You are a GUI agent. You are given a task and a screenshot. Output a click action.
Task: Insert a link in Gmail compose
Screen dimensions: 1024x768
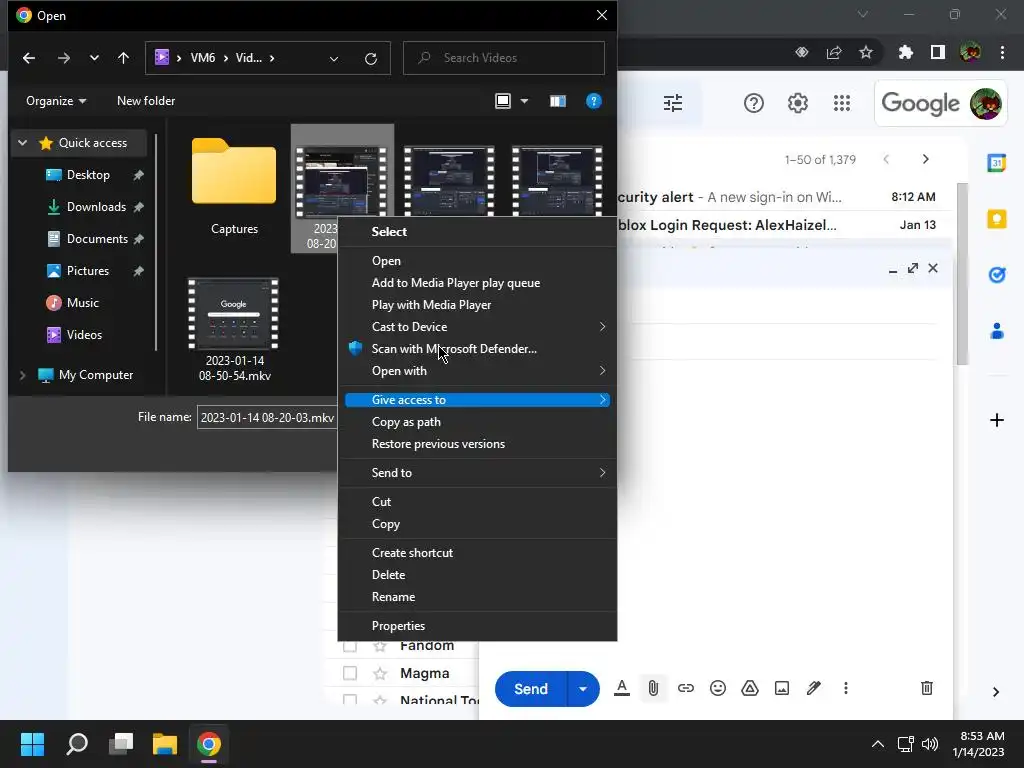coord(686,688)
